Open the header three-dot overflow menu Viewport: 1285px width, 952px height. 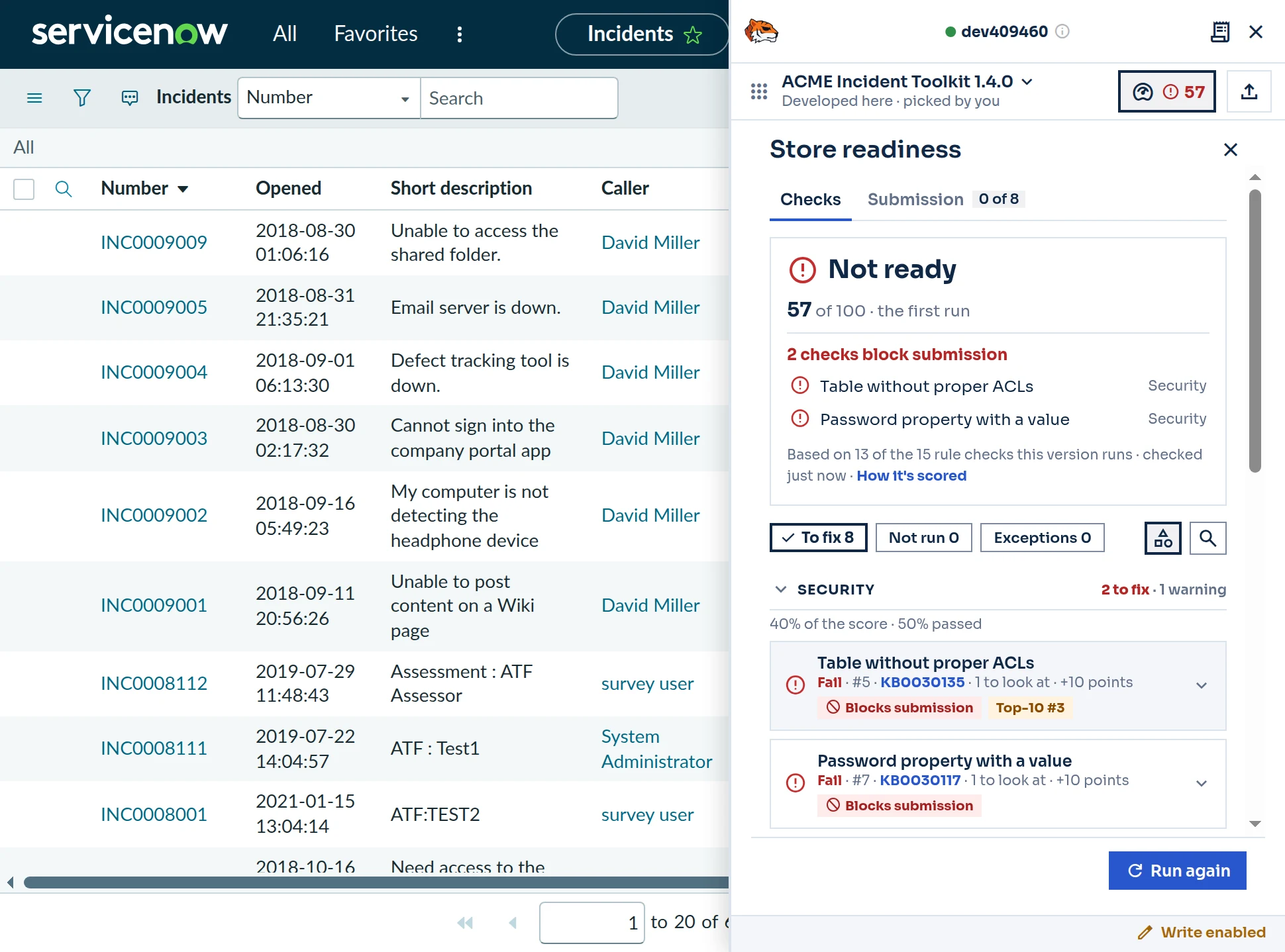pyautogui.click(x=460, y=34)
